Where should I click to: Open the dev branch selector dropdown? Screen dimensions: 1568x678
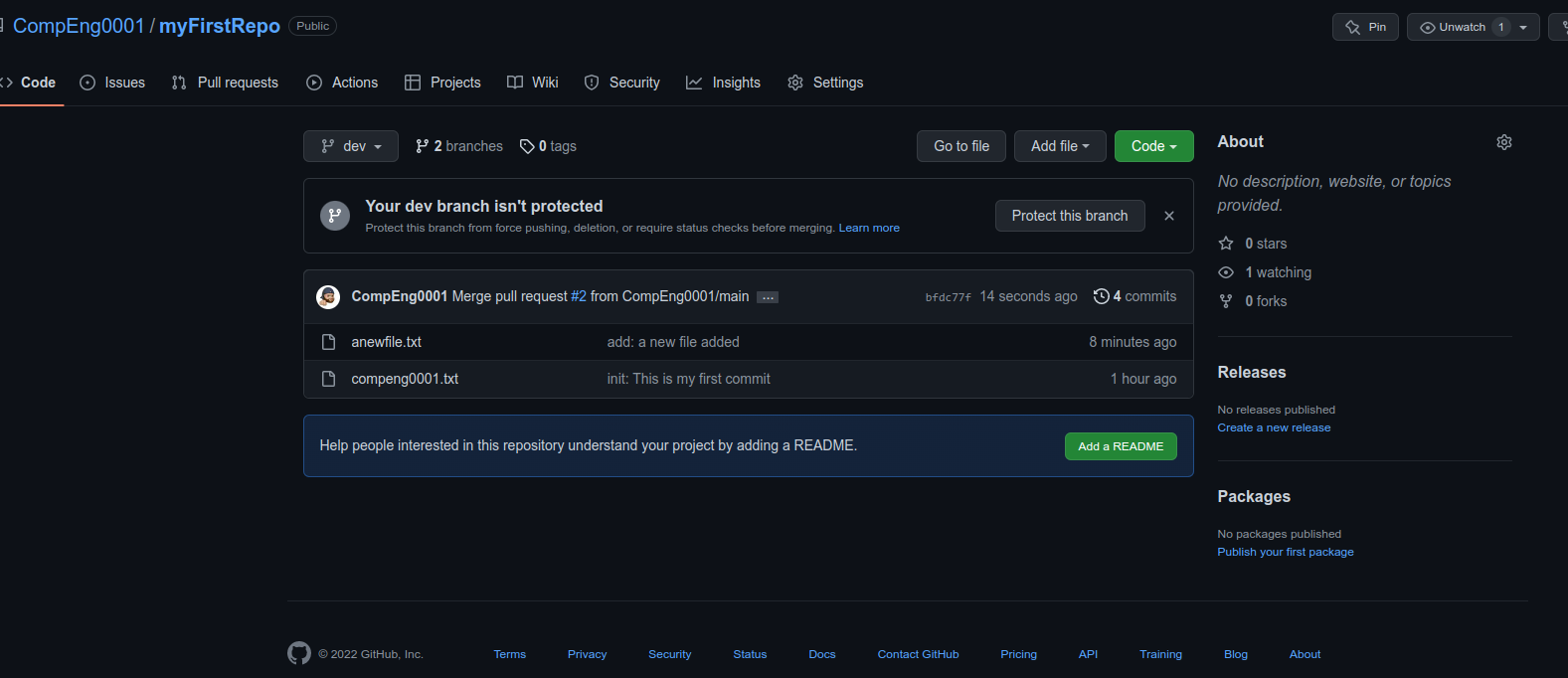point(351,146)
